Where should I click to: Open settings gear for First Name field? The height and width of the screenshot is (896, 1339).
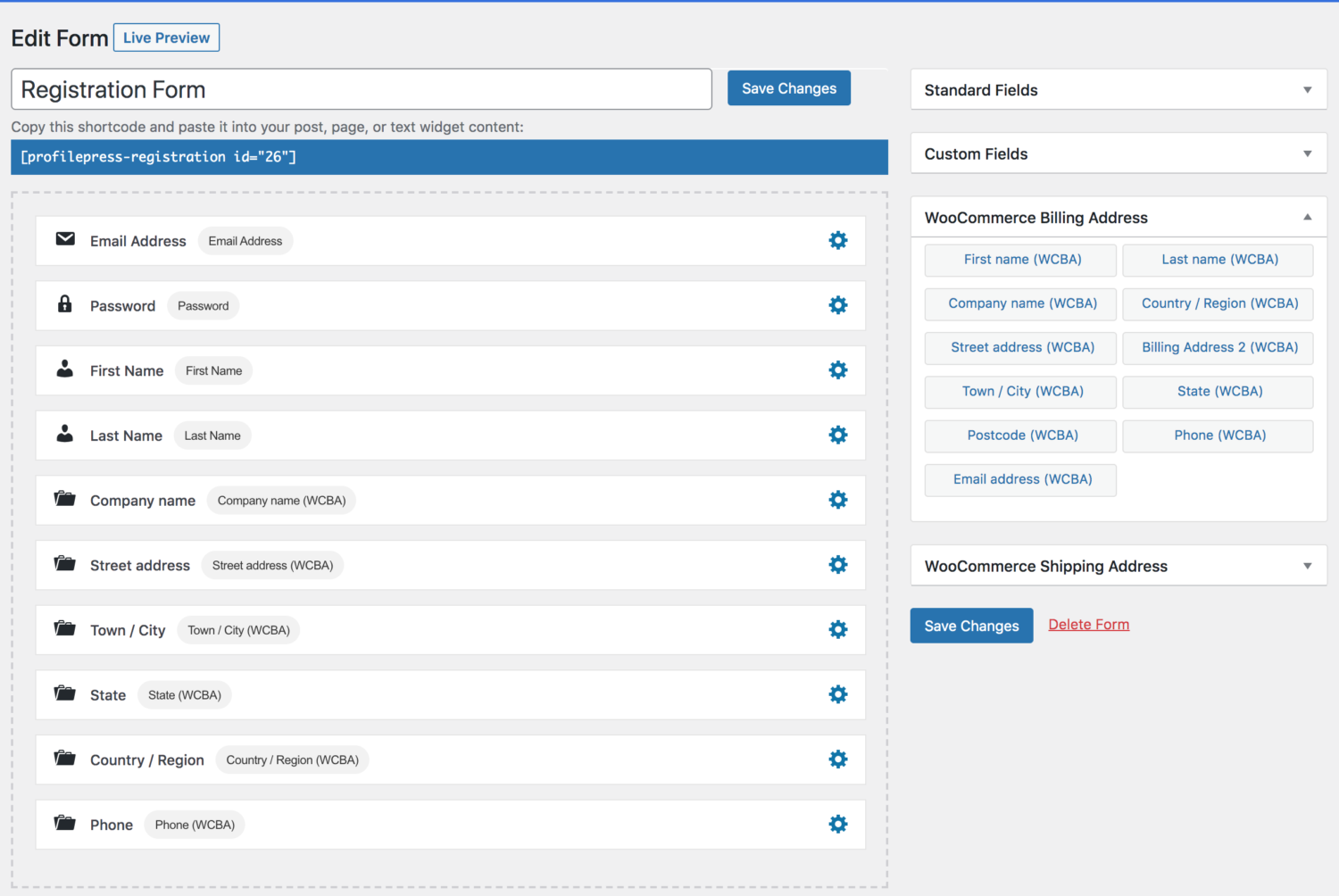click(x=838, y=370)
